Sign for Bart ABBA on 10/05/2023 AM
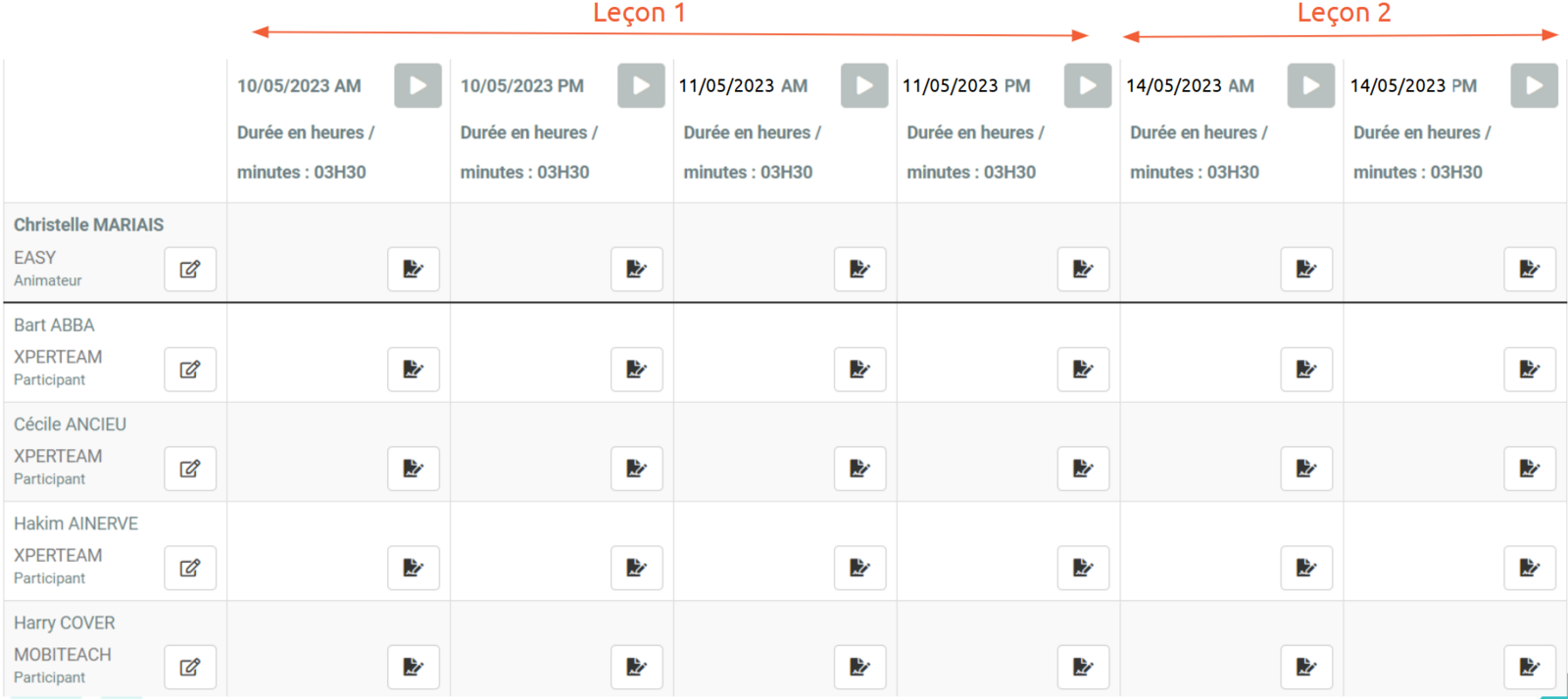Image resolution: width=1568 pixels, height=699 pixels. [414, 370]
